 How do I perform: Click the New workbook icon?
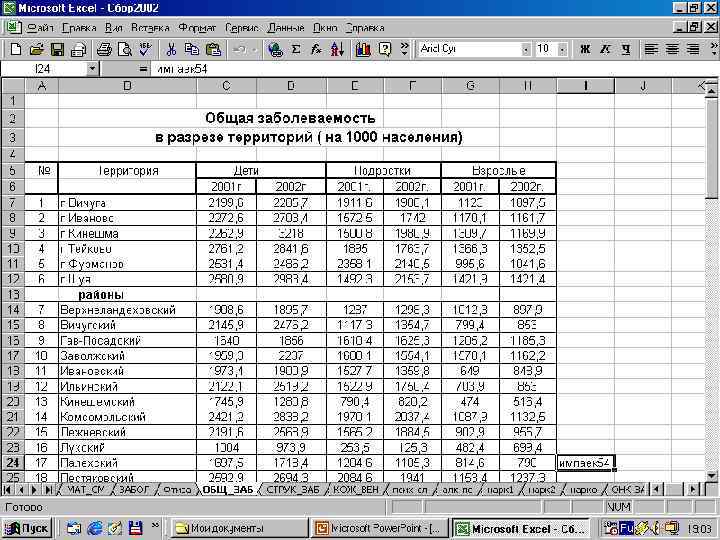click(x=15, y=49)
